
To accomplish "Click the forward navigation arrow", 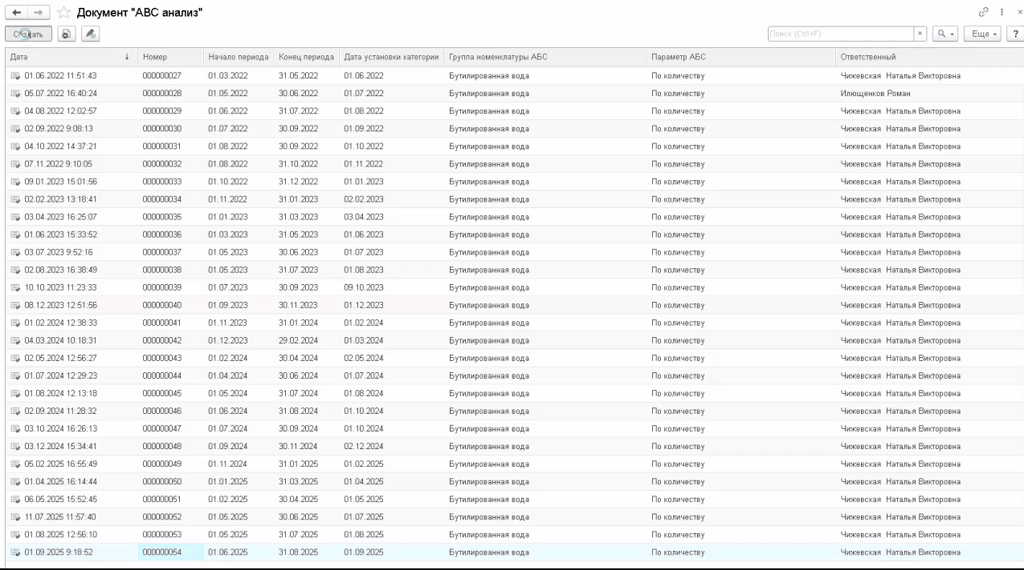I will point(38,12).
